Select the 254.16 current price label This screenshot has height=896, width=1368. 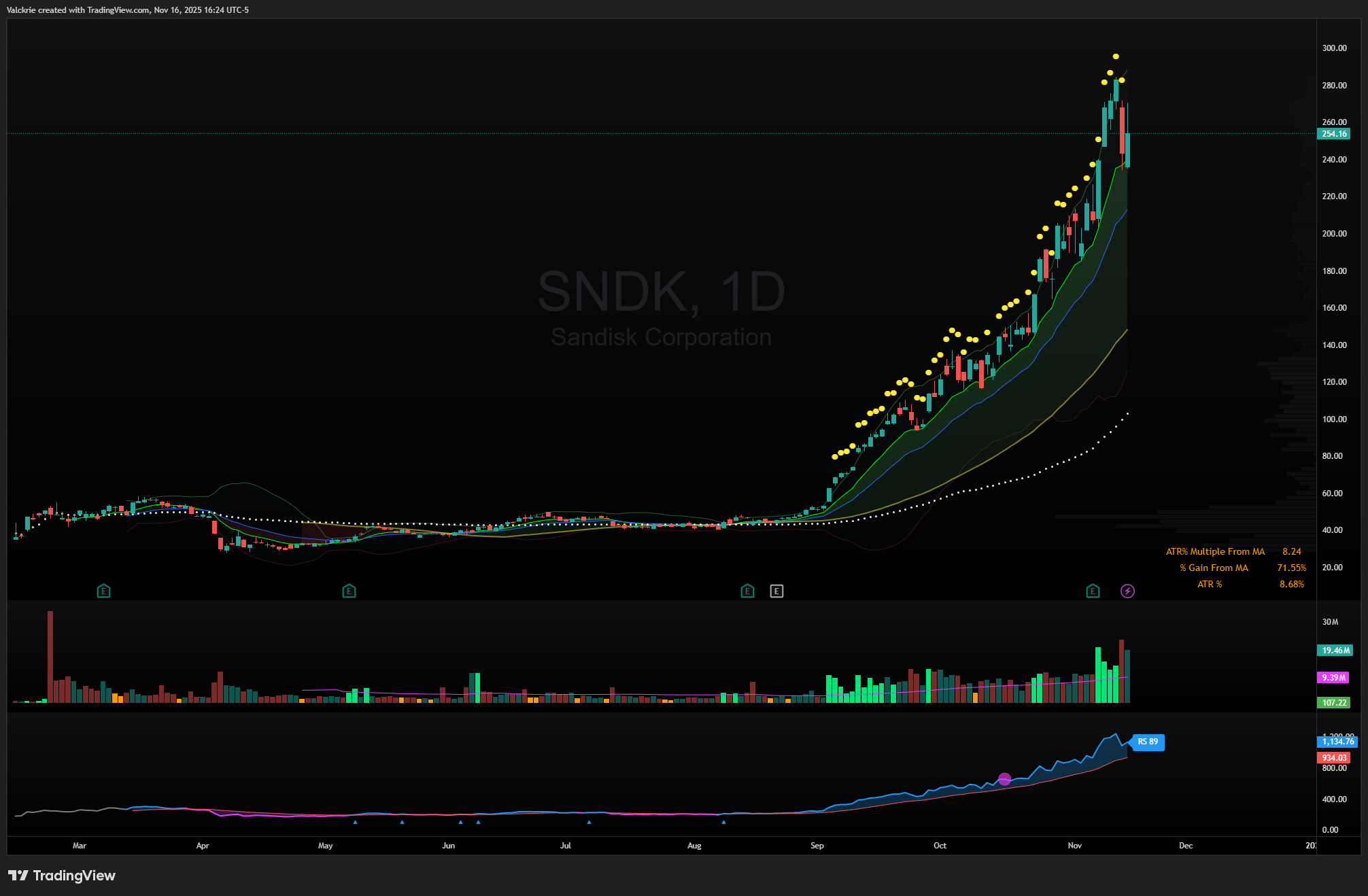click(1334, 134)
